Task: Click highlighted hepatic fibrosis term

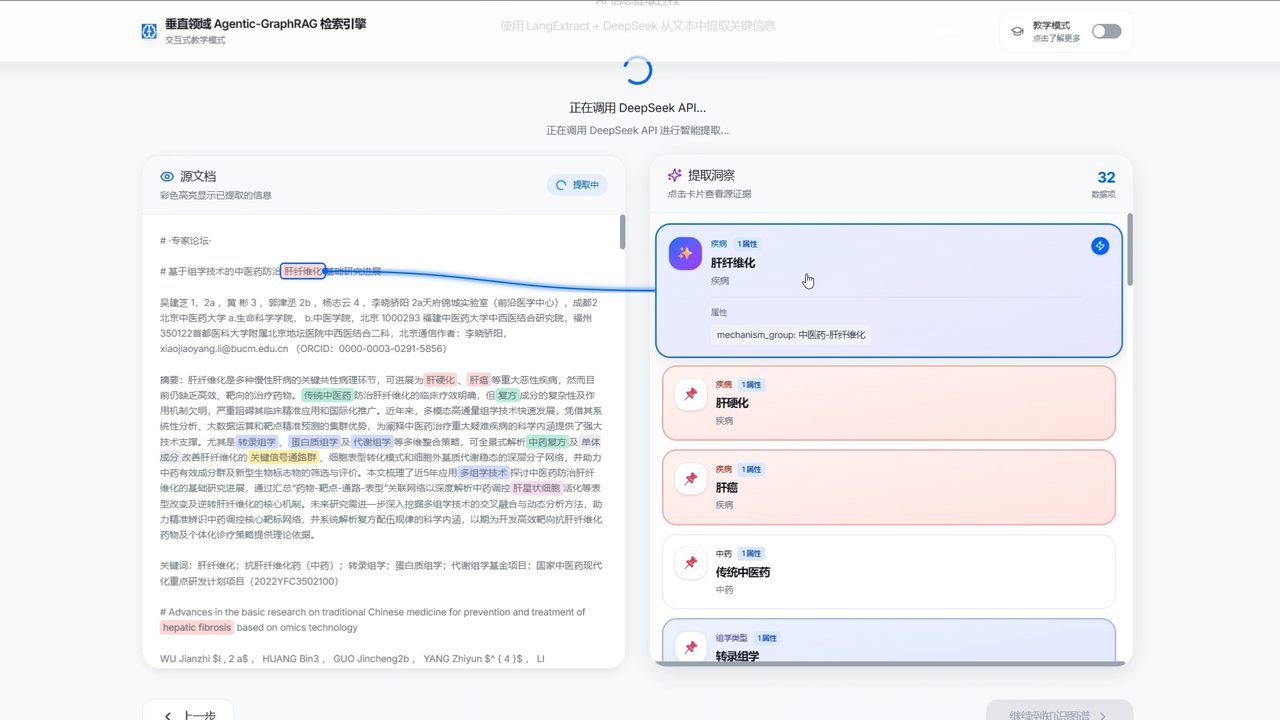Action: click(197, 628)
